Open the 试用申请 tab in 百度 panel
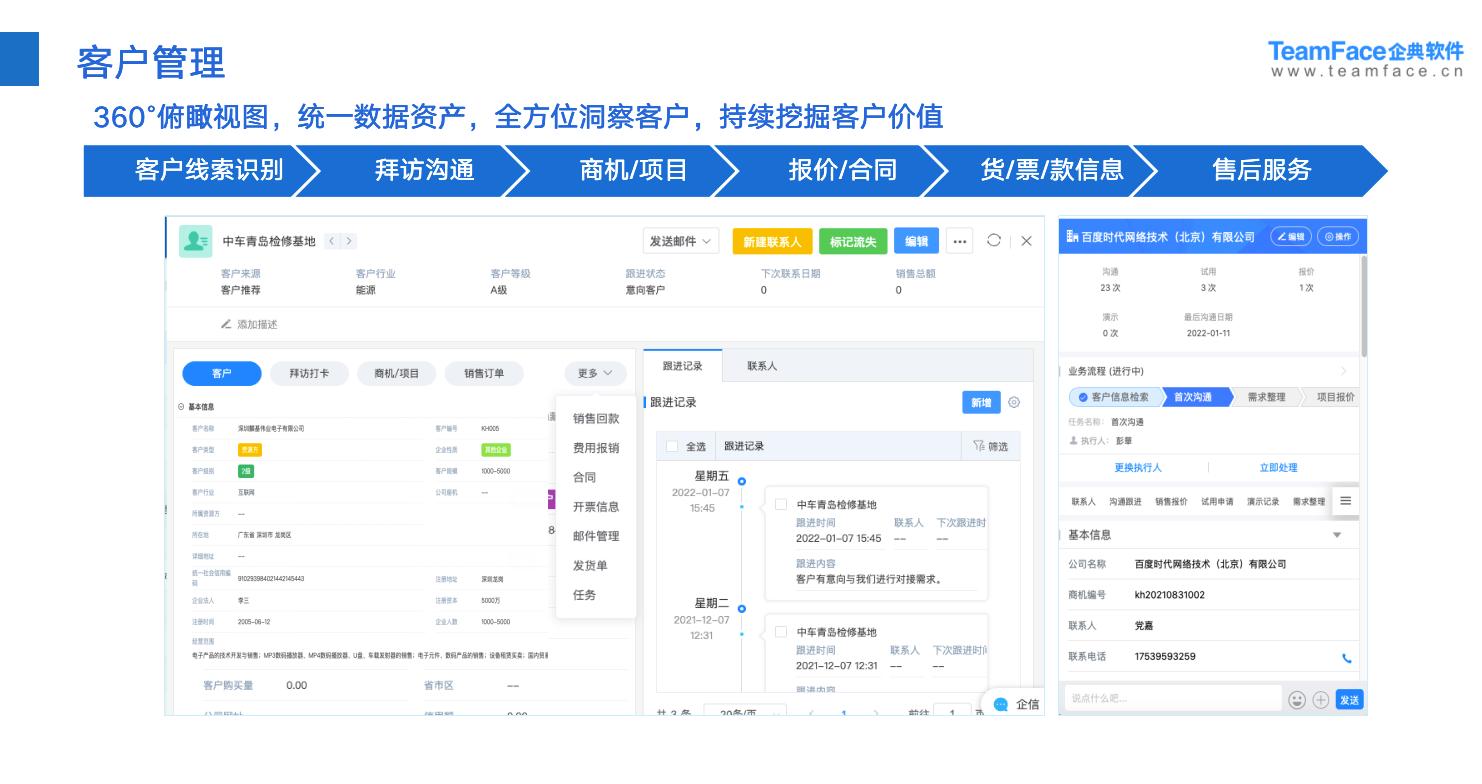 point(1218,501)
